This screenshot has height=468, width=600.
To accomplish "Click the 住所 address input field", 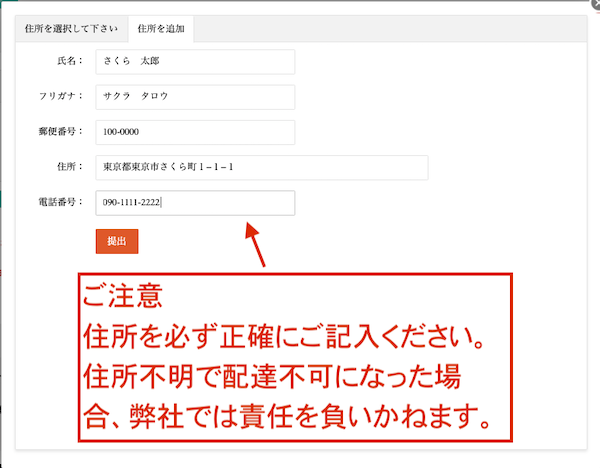I will (262, 168).
